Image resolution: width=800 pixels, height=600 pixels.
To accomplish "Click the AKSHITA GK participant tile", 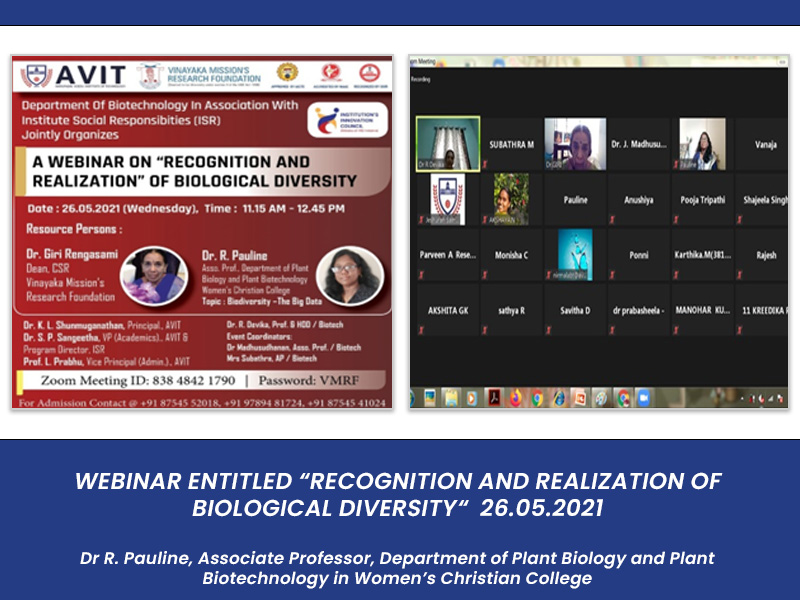I will click(x=447, y=310).
